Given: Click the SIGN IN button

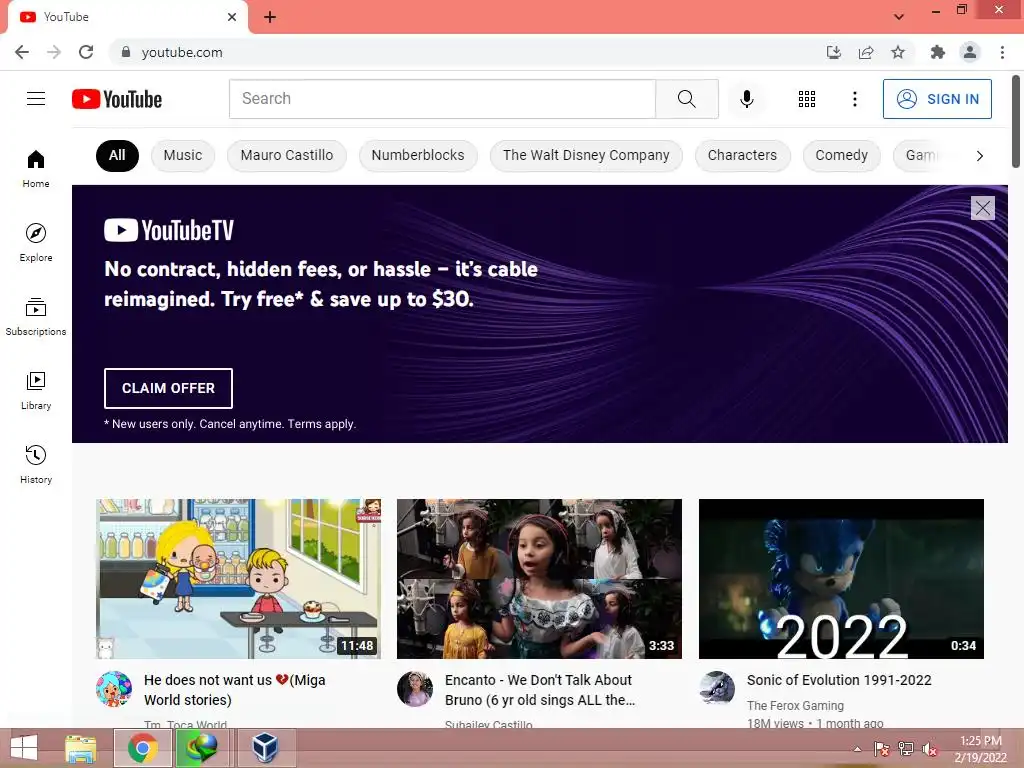Looking at the screenshot, I should pos(937,99).
